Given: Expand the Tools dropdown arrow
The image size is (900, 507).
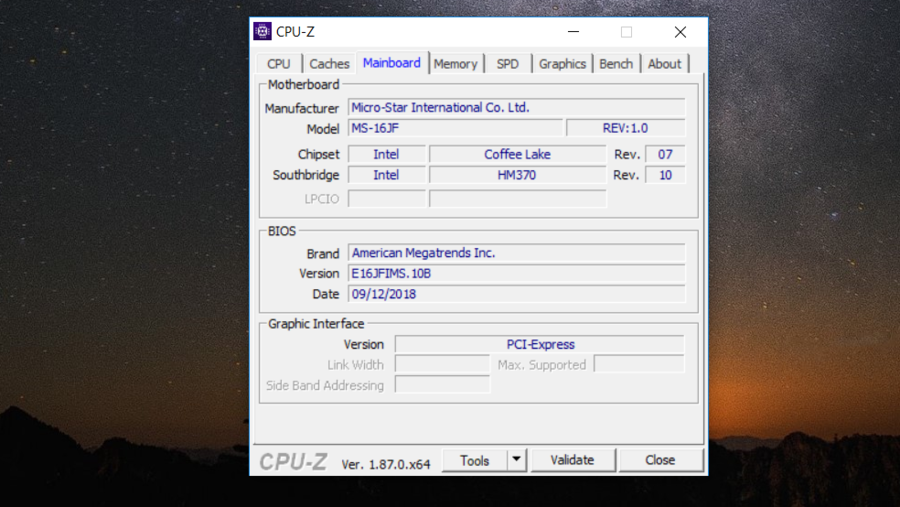Looking at the screenshot, I should tap(517, 460).
